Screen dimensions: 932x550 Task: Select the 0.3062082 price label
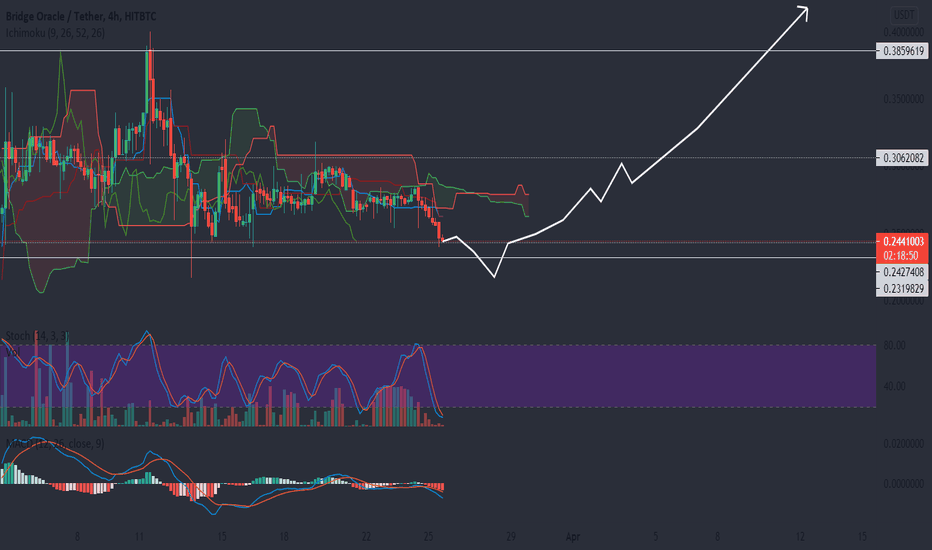coord(903,158)
